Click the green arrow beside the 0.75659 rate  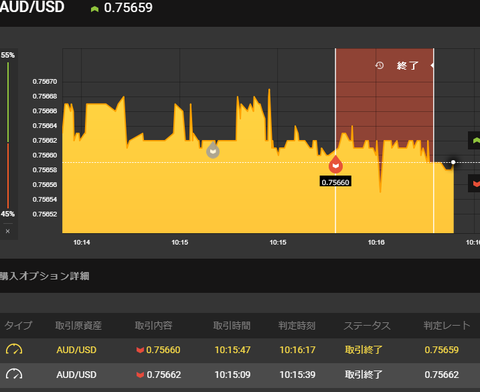tap(95, 9)
